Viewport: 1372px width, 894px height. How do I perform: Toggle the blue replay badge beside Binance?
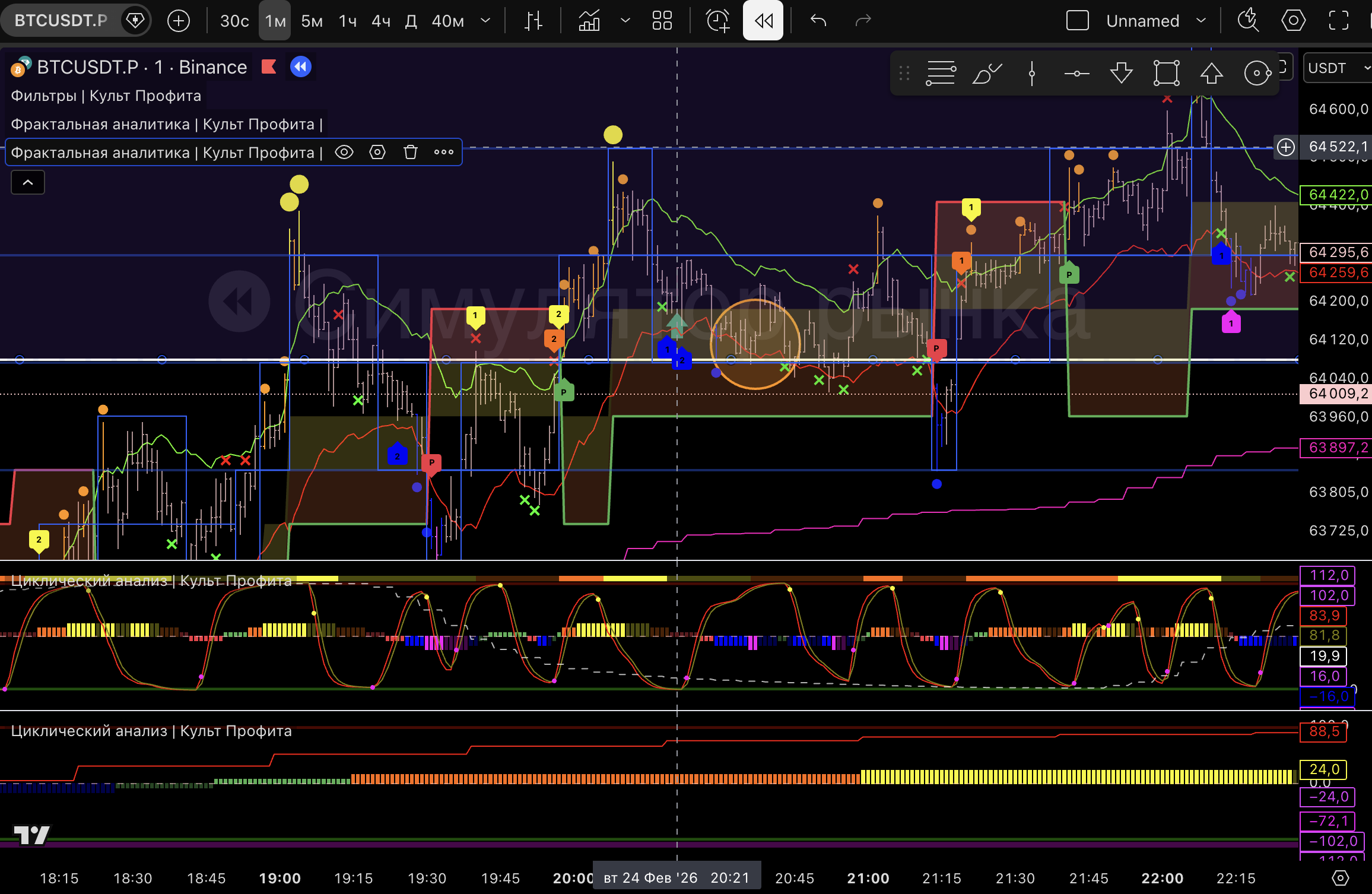[301, 66]
